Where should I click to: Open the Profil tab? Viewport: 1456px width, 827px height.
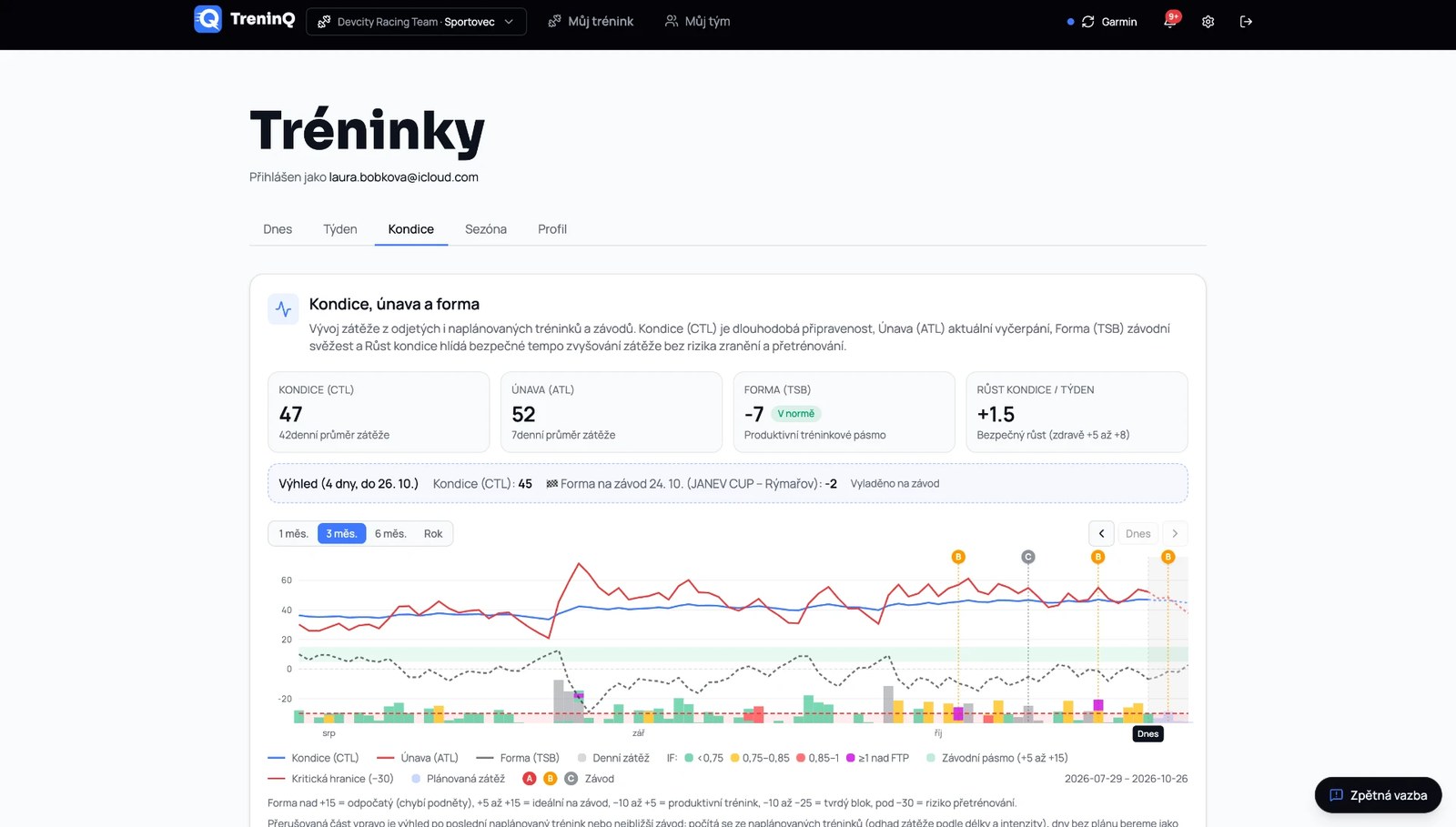click(552, 229)
